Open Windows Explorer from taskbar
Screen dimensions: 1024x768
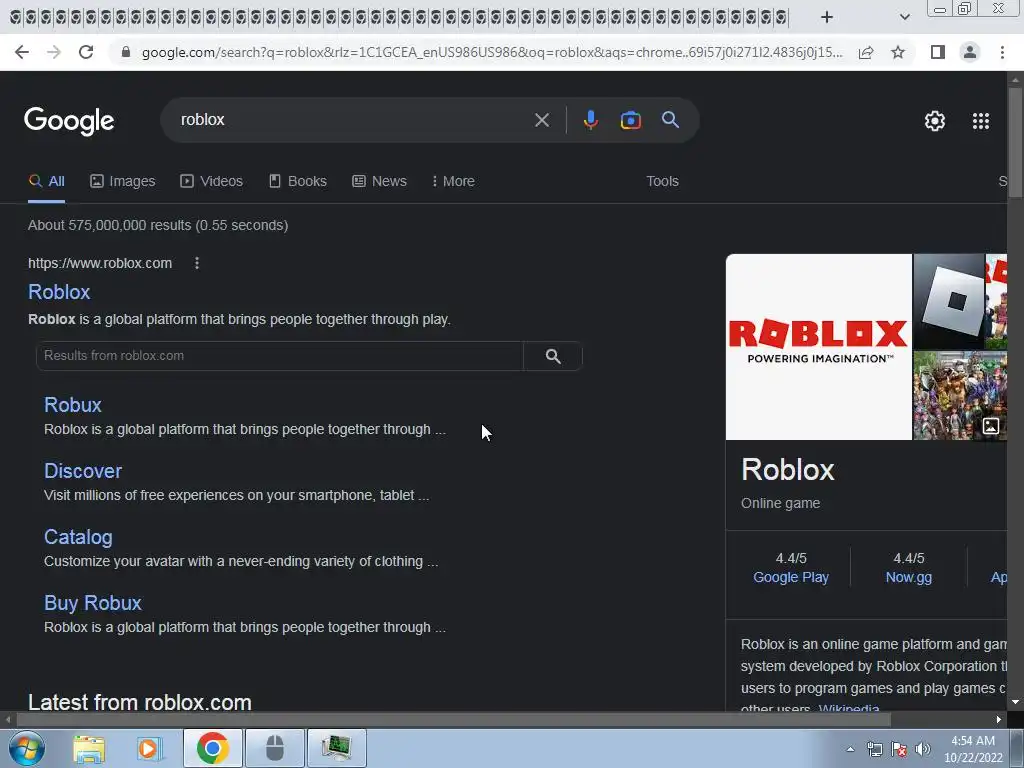click(89, 748)
